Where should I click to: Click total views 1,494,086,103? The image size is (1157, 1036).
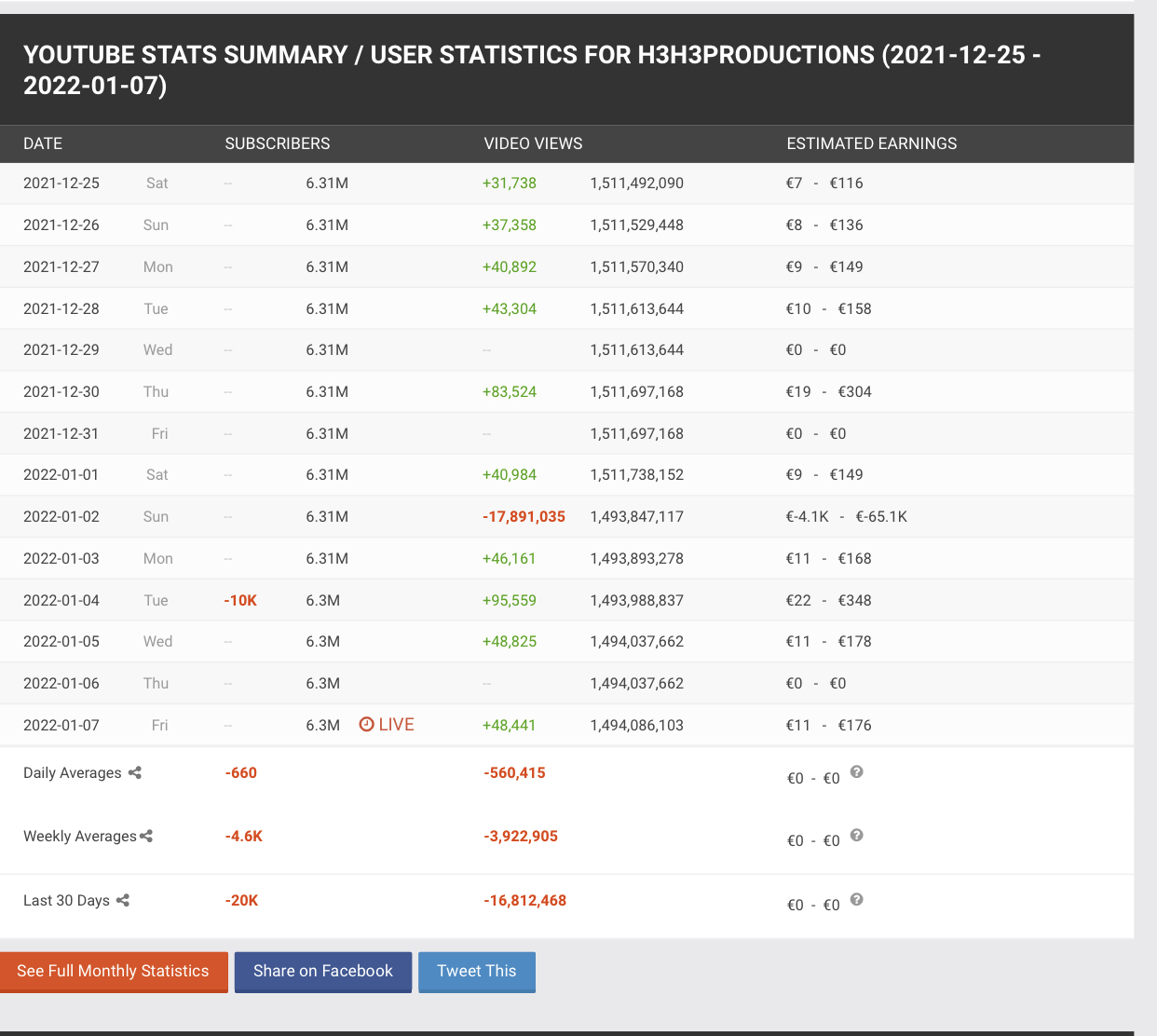pyautogui.click(x=637, y=726)
